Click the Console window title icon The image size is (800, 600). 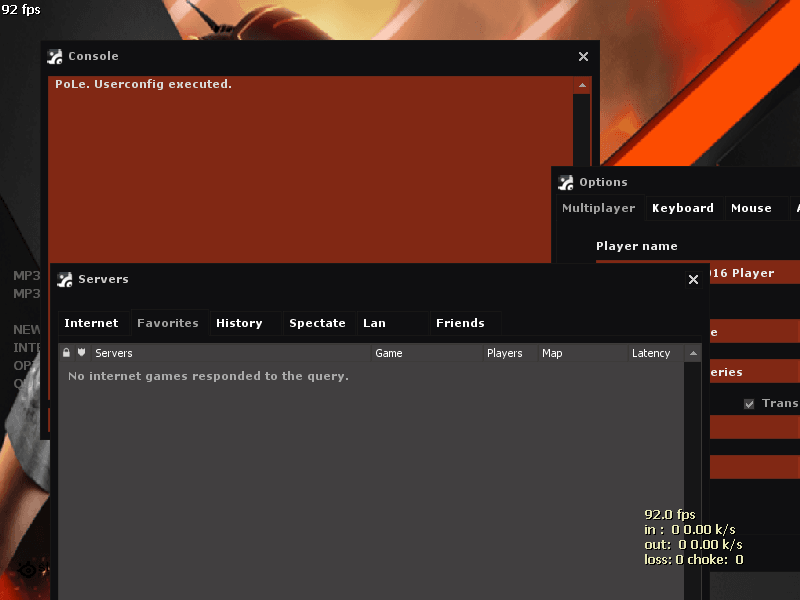[x=55, y=57]
